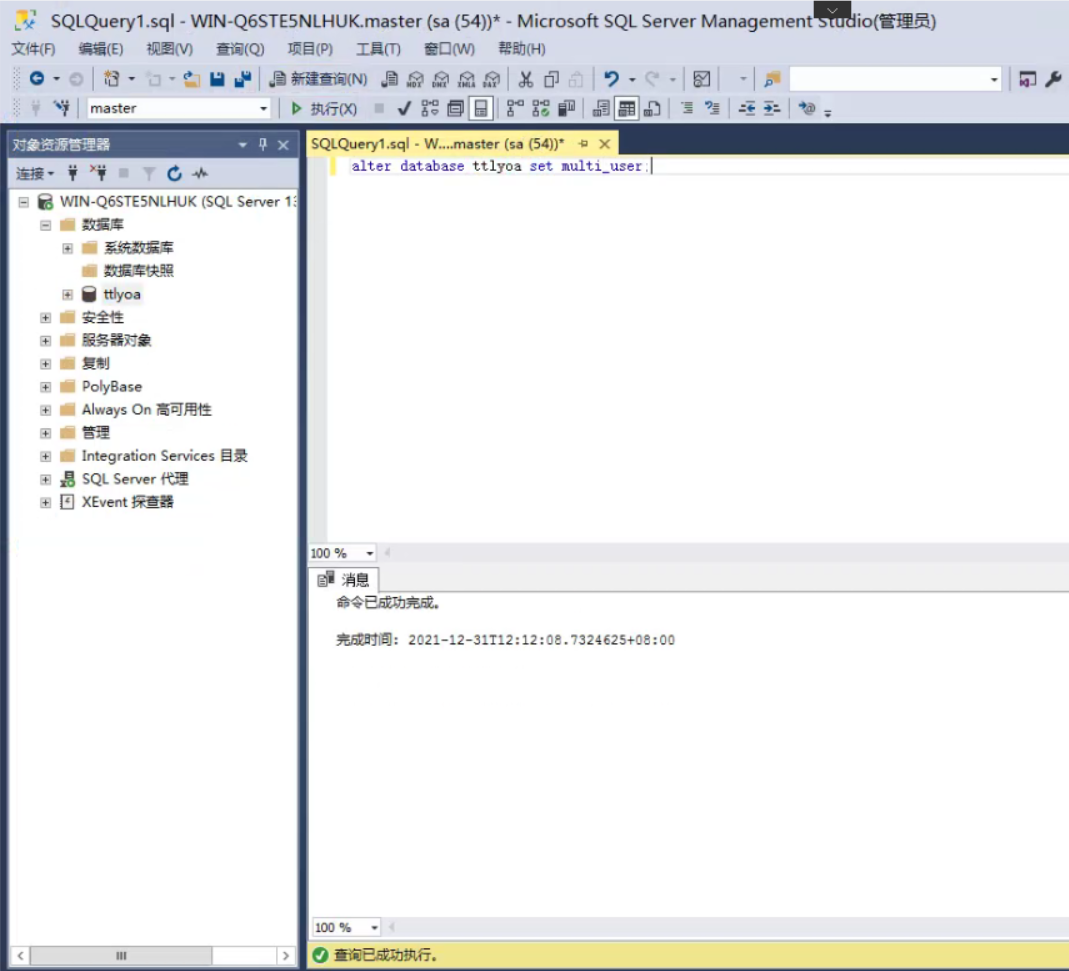Select the SQLQuery1.sql editor tab
The height and width of the screenshot is (971, 1069).
438,144
